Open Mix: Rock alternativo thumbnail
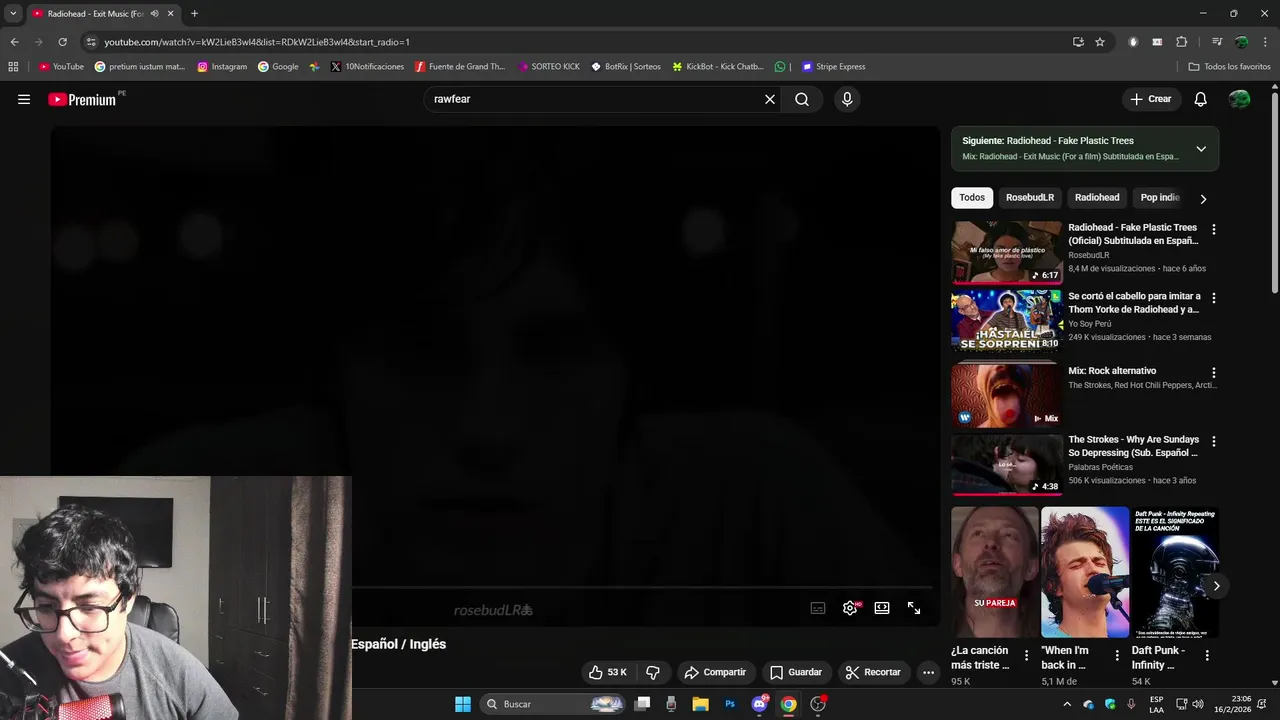 (1006, 395)
